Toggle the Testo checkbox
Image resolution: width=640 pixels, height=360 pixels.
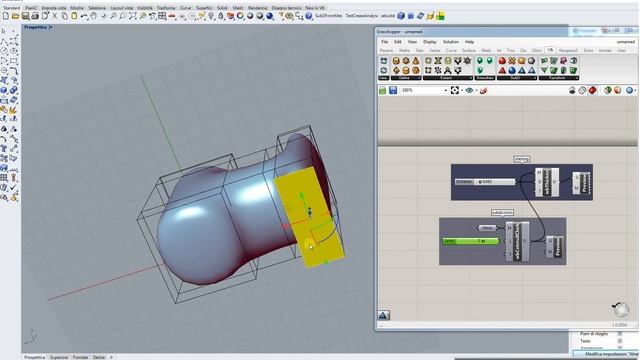[x=620, y=341]
